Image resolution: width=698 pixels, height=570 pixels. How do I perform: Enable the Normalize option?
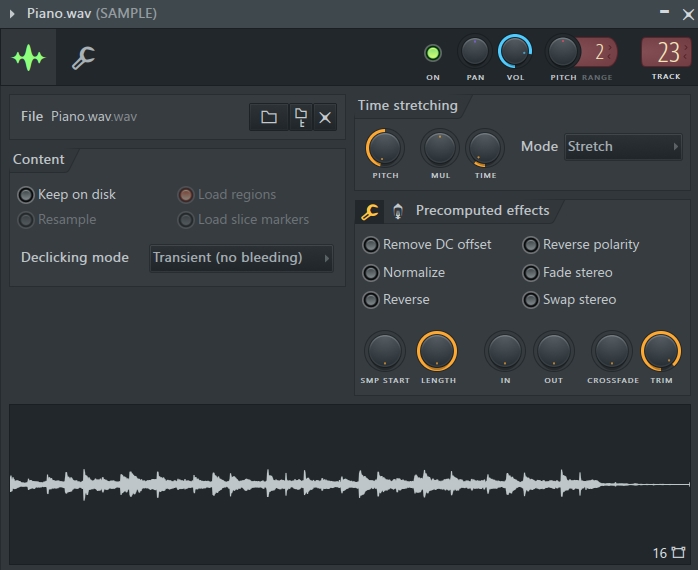(x=371, y=272)
